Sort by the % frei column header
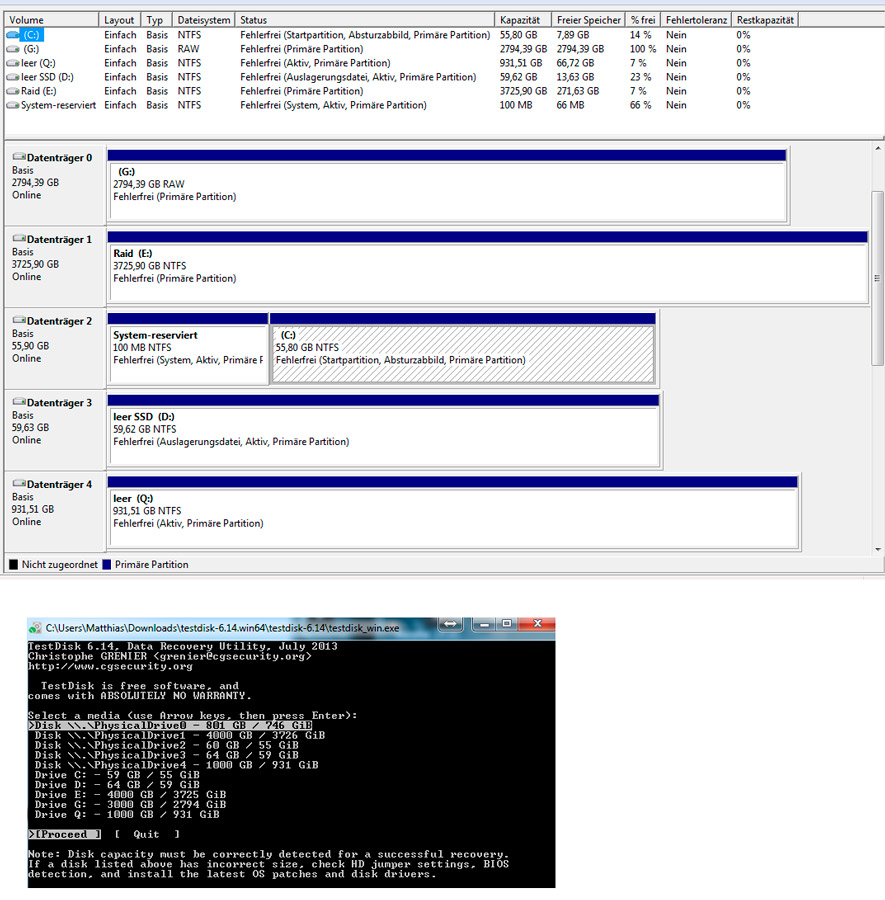This screenshot has height=900, width=885. (643, 20)
